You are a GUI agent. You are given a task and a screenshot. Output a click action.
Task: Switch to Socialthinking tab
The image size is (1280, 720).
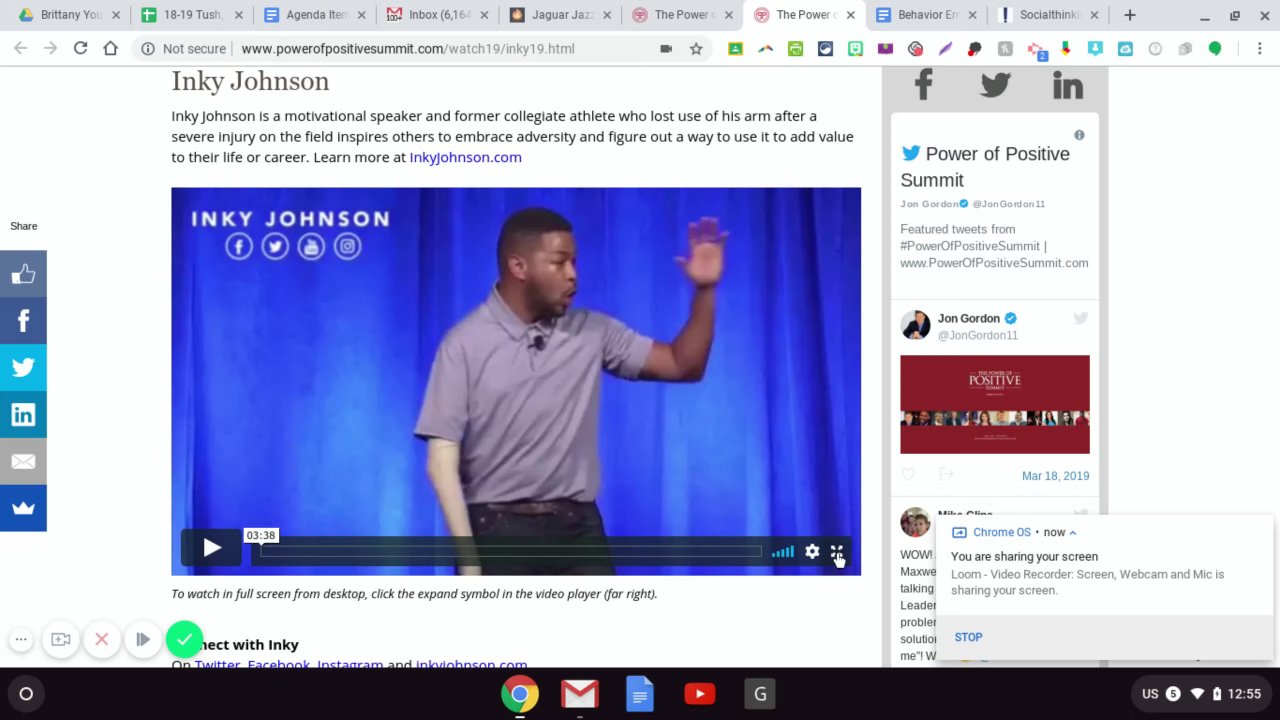pyautogui.click(x=1048, y=15)
